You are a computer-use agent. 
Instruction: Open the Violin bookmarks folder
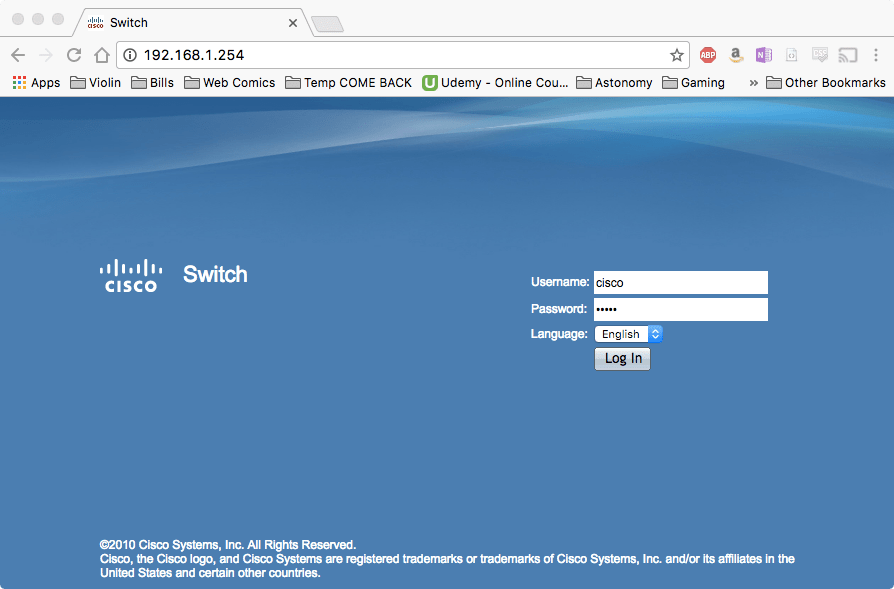pyautogui.click(x=95, y=83)
